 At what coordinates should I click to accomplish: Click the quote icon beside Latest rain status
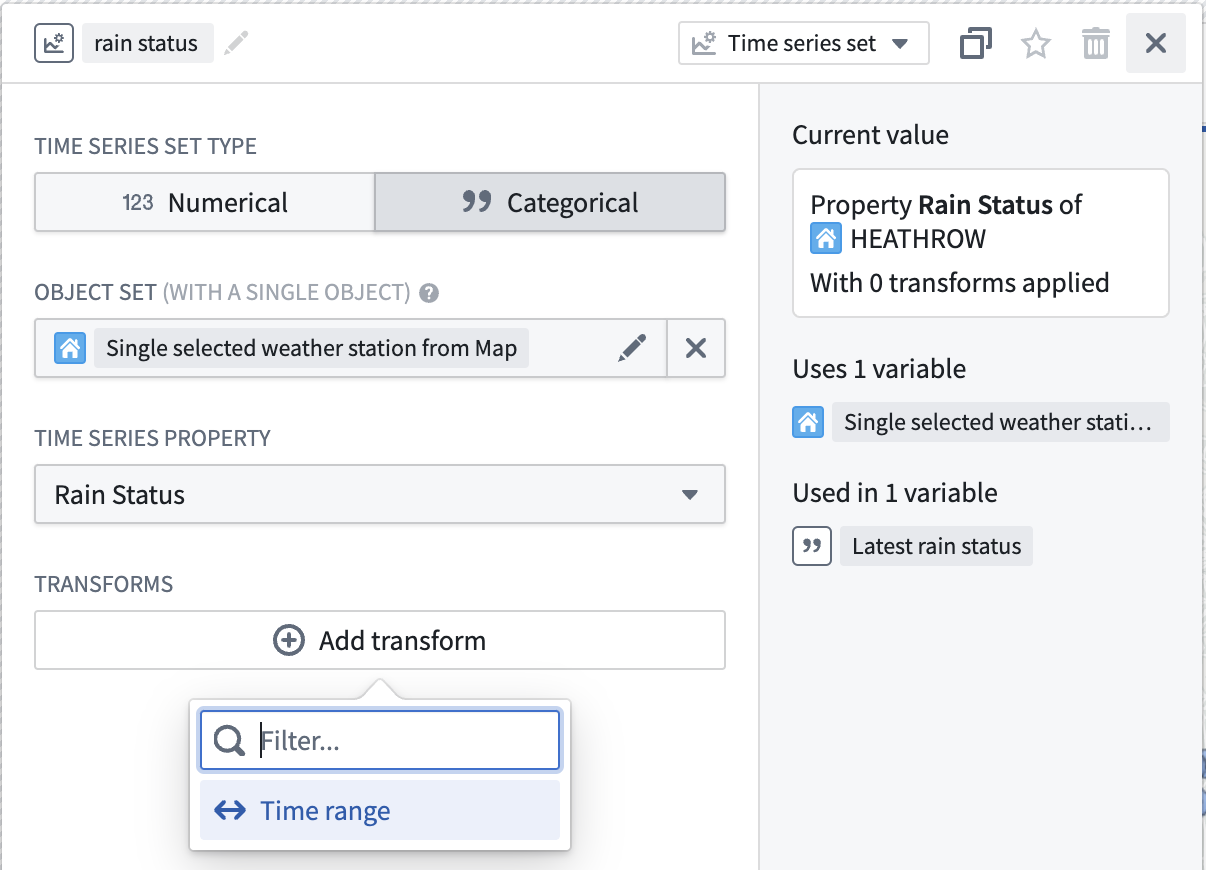[812, 547]
